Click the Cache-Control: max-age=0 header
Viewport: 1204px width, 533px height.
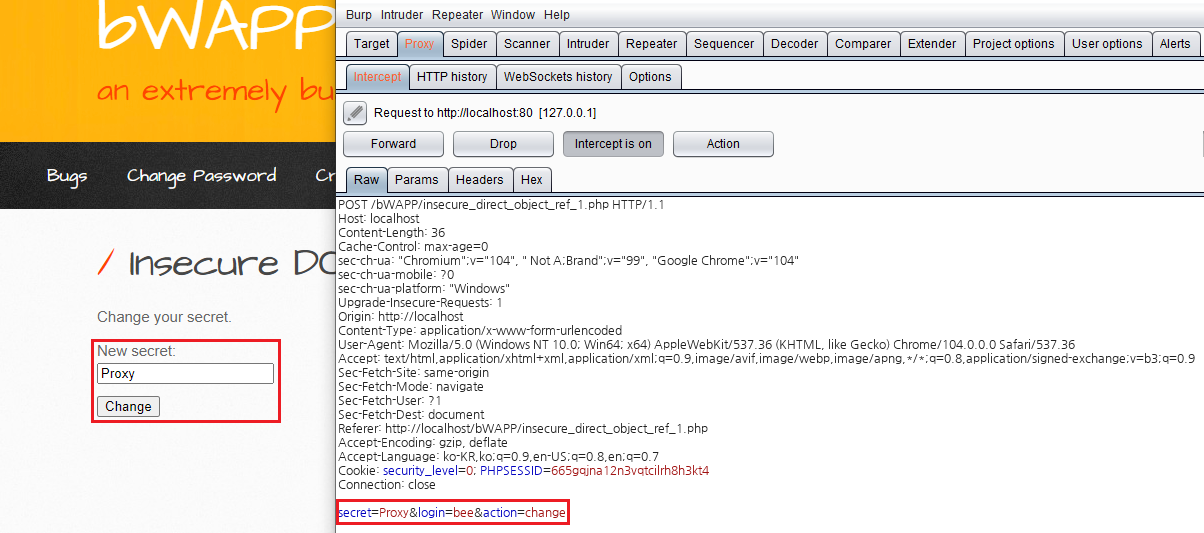(413, 246)
